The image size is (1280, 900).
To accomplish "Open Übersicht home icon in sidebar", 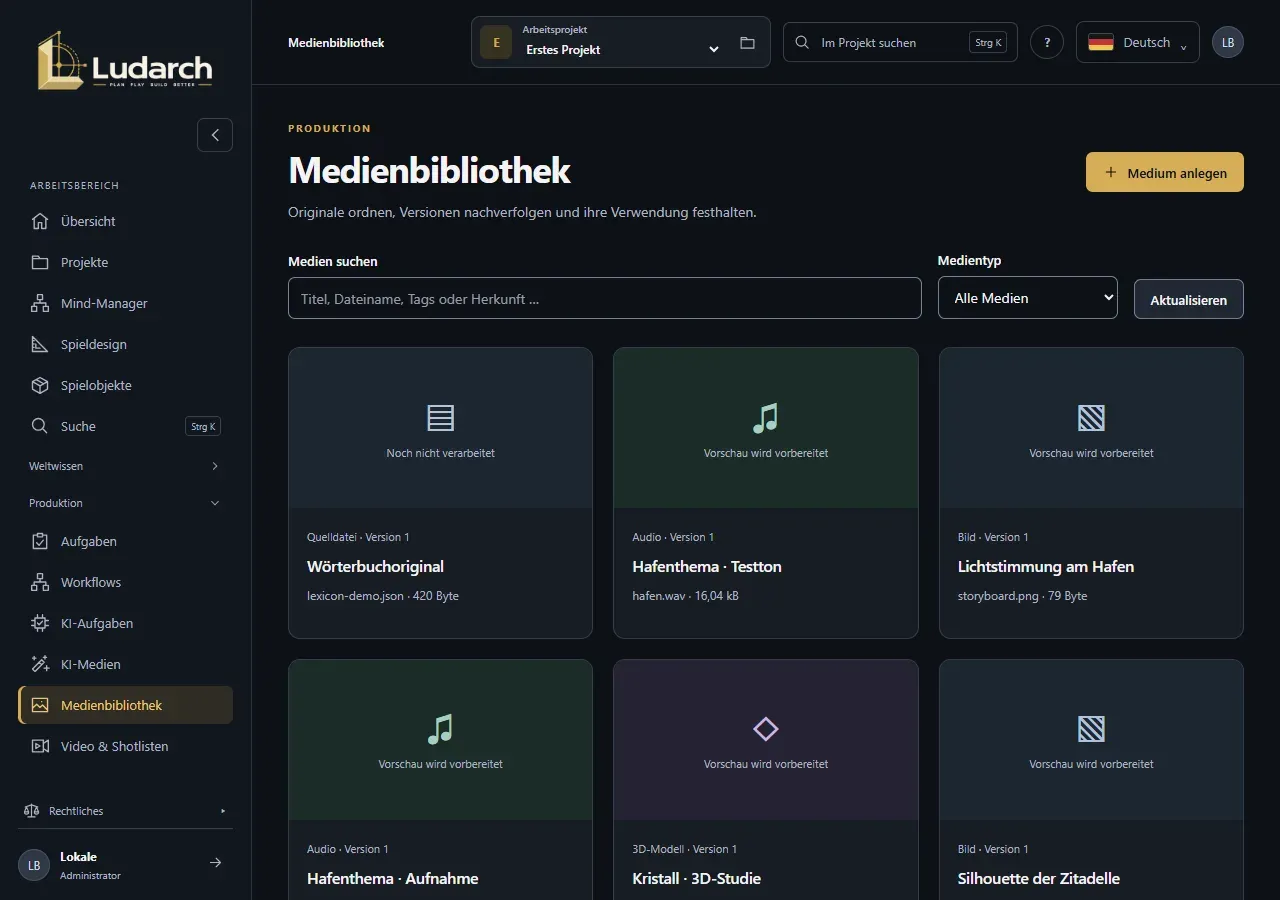I will (40, 221).
